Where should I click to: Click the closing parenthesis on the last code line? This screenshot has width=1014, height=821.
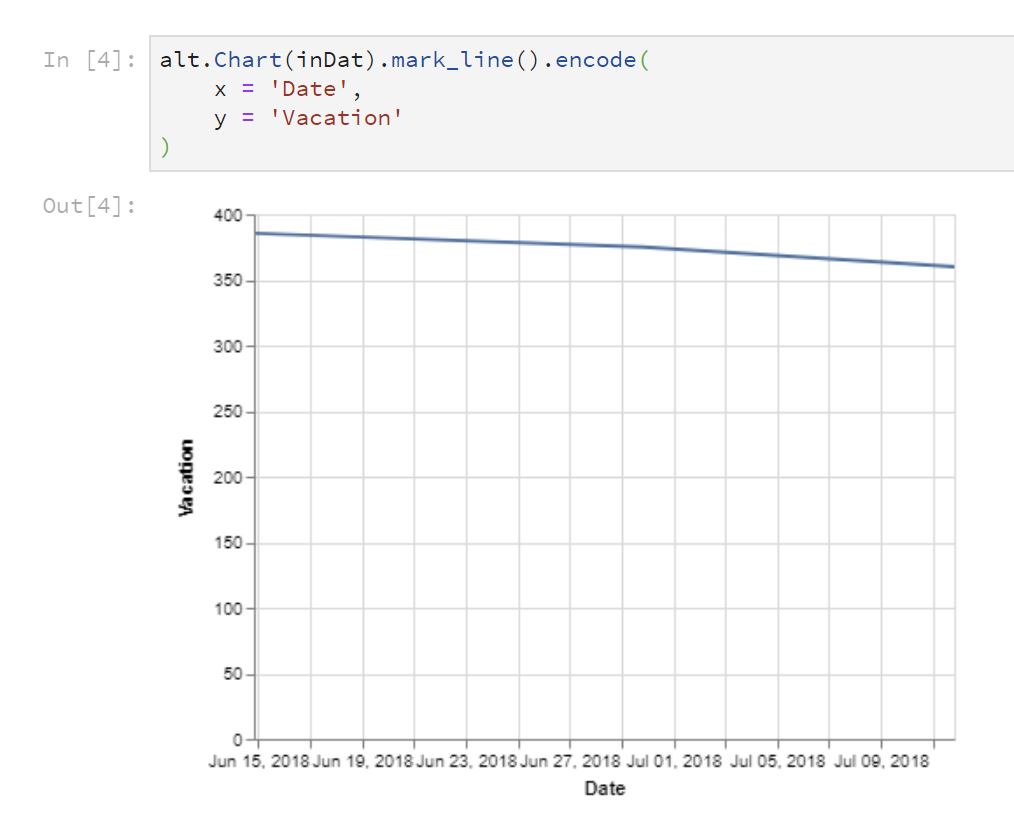[165, 146]
